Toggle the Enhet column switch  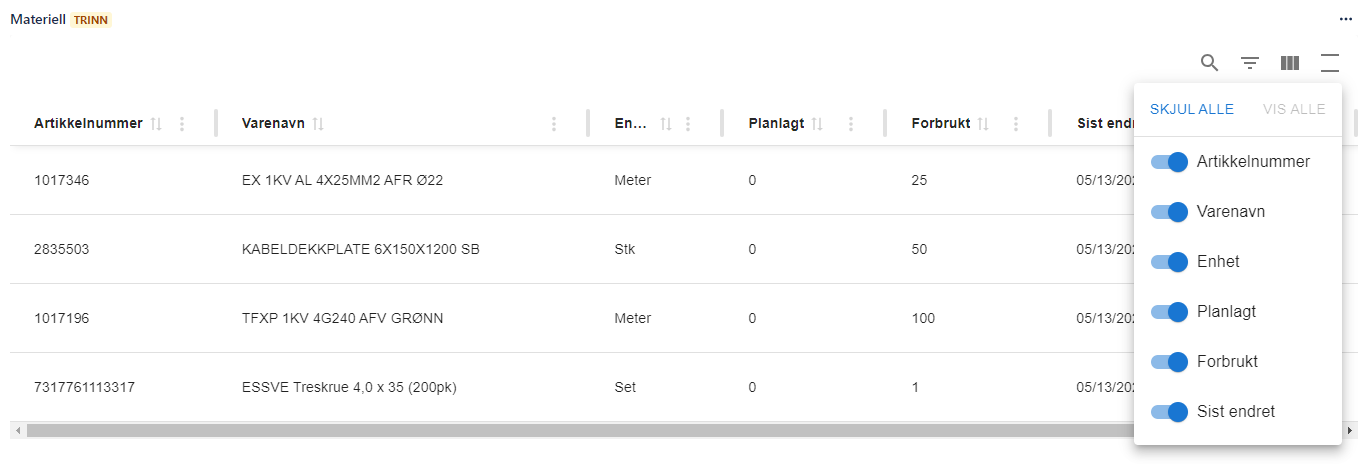point(1169,262)
